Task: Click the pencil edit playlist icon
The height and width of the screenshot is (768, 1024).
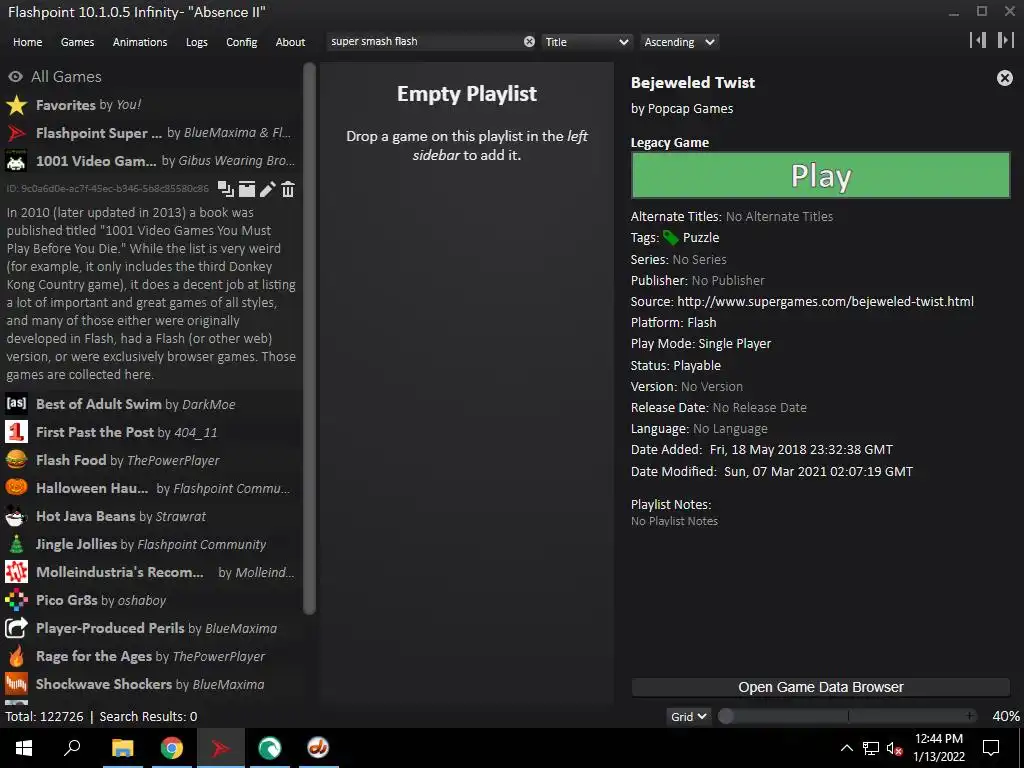Action: pyautogui.click(x=268, y=189)
